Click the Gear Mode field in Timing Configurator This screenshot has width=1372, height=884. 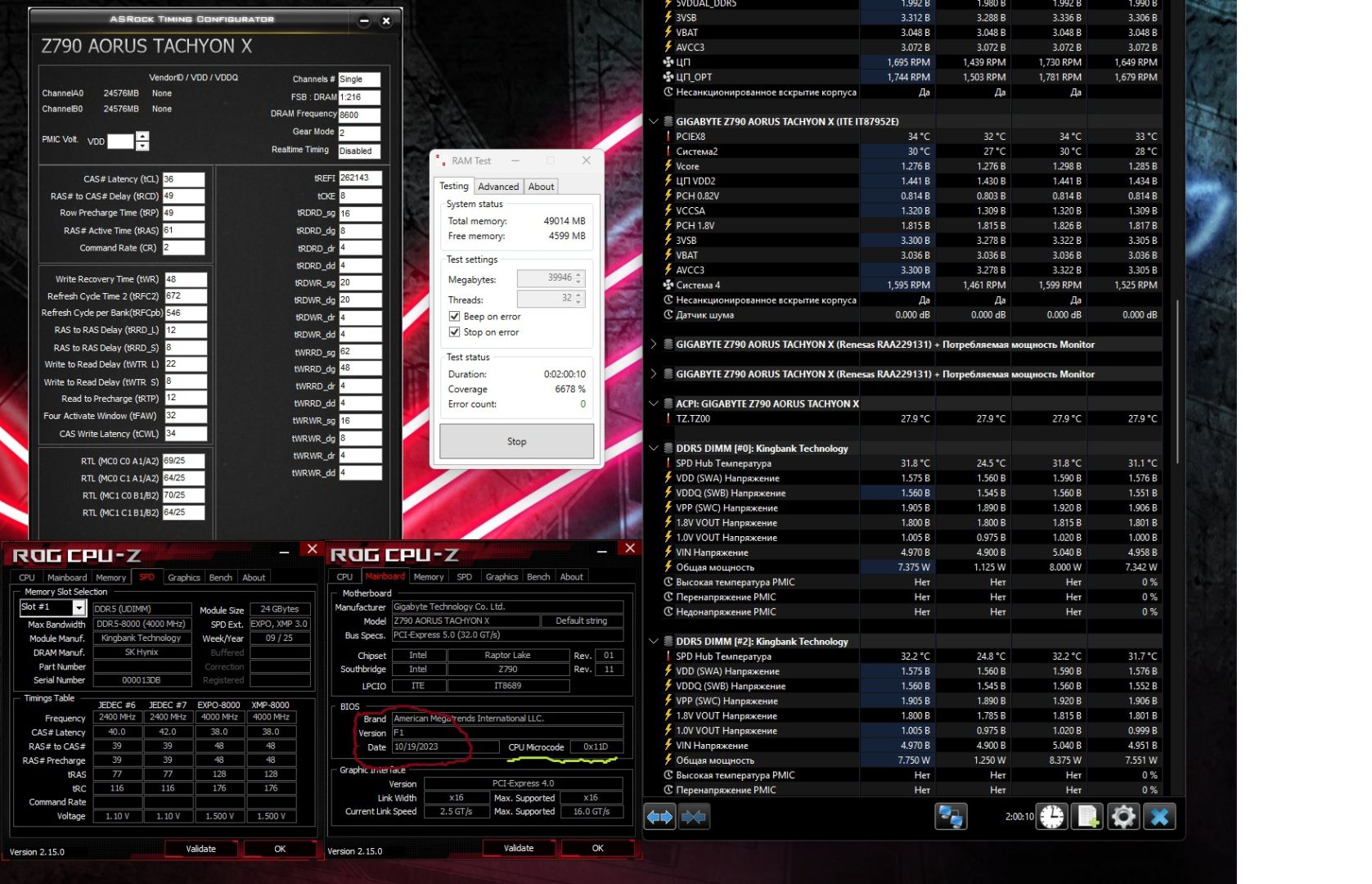click(359, 133)
